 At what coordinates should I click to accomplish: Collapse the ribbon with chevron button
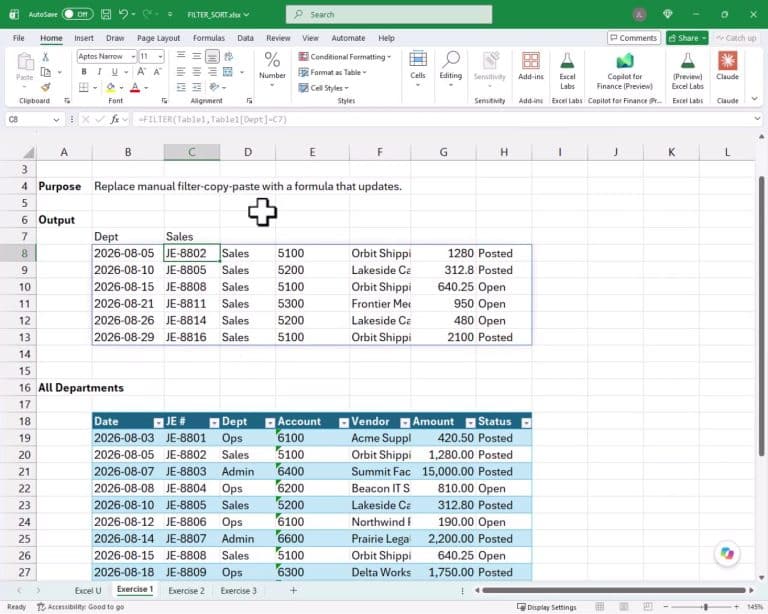754,99
